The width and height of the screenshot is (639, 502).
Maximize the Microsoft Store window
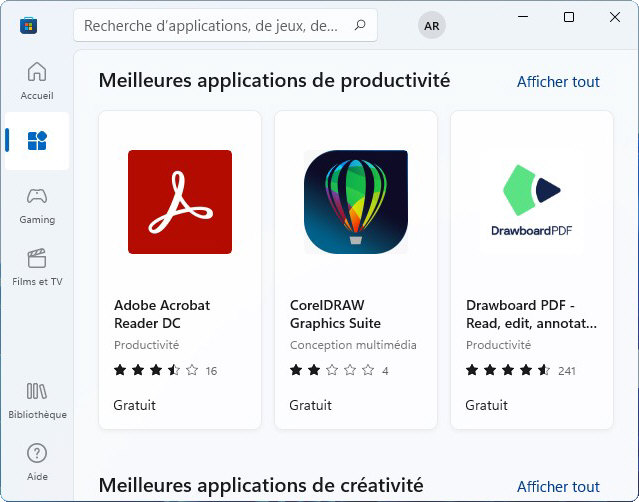569,17
